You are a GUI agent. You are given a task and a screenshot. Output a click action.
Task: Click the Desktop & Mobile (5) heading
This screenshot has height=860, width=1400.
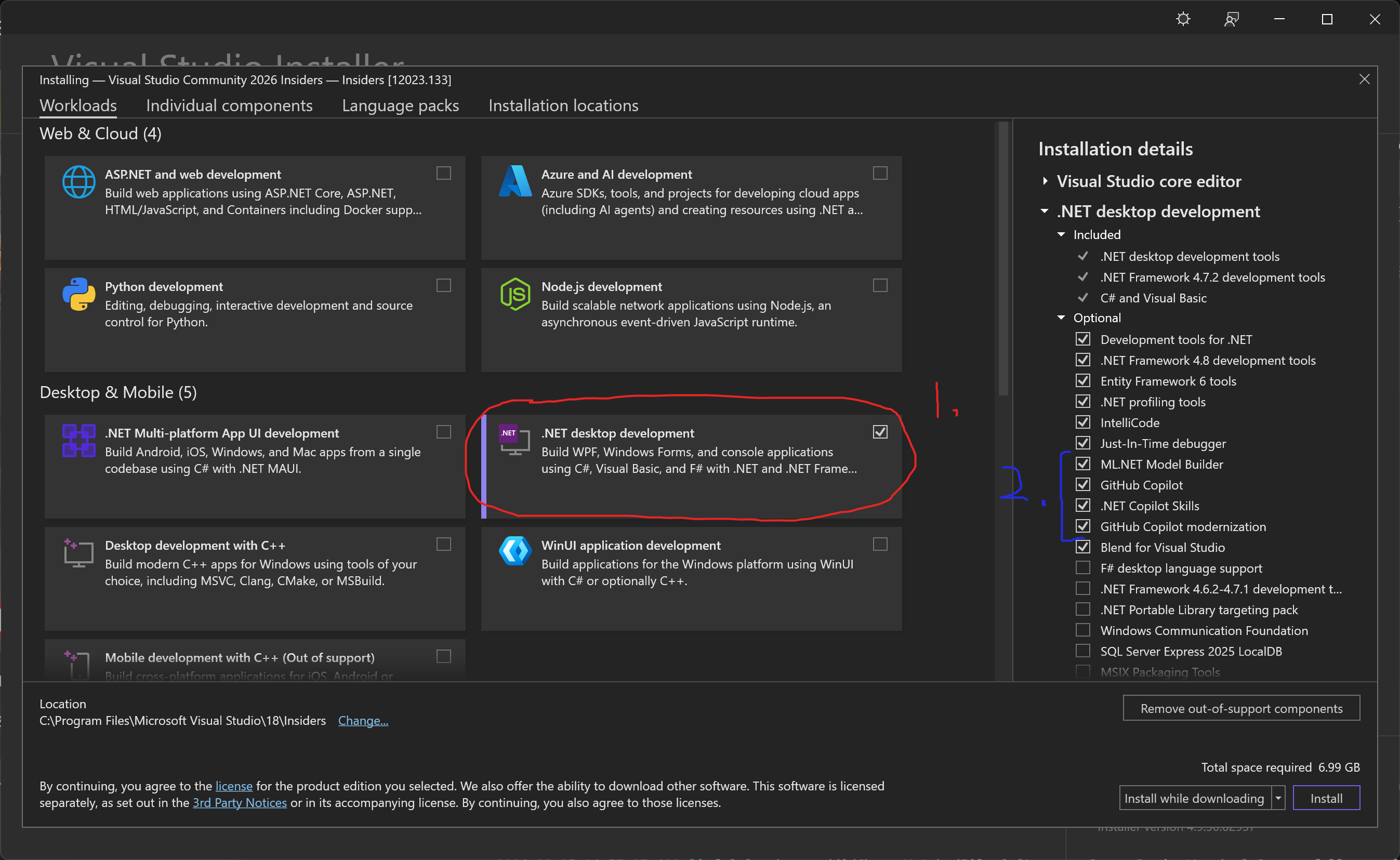coord(118,392)
